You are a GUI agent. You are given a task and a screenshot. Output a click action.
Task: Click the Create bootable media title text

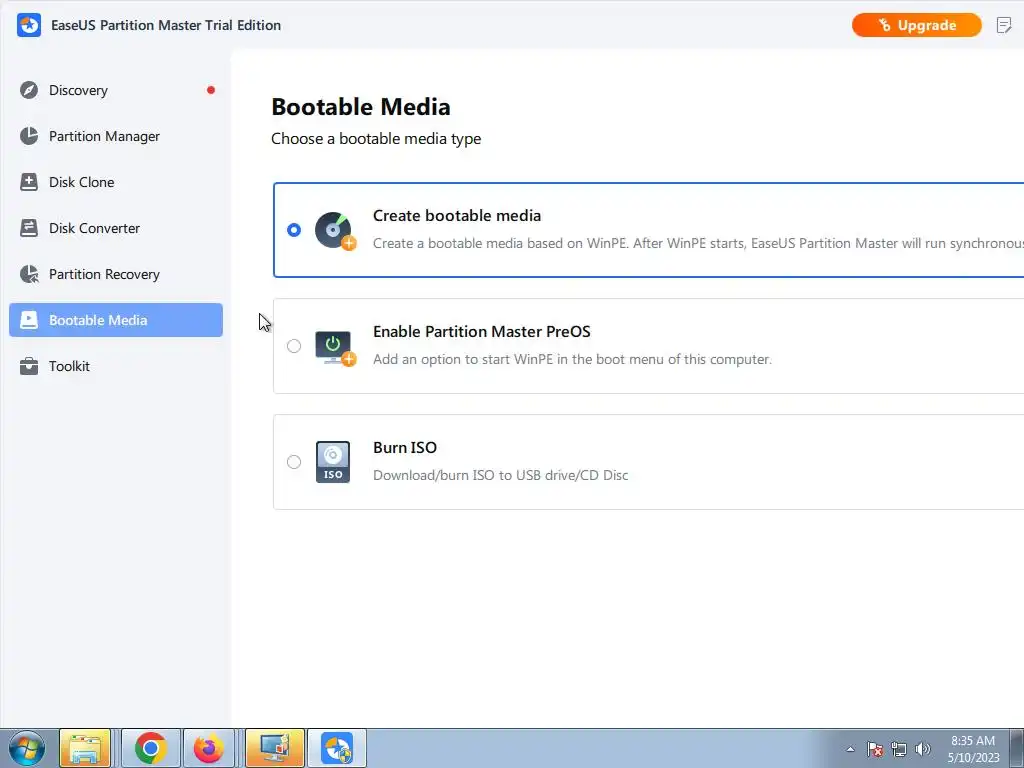click(x=456, y=216)
